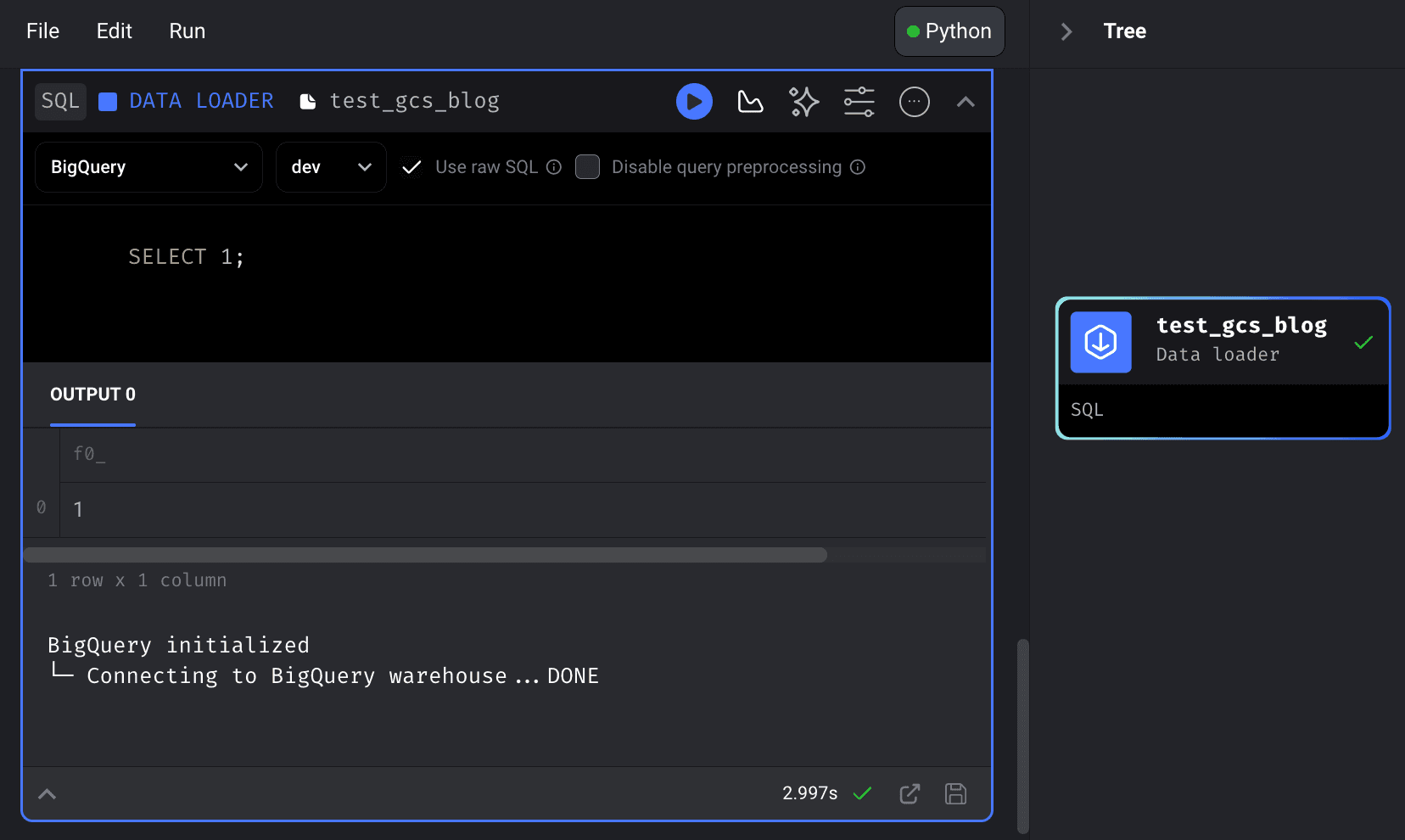Open the Run menu

[x=188, y=31]
